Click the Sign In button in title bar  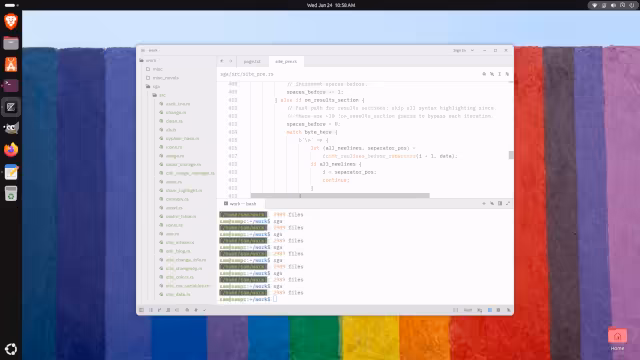click(459, 50)
